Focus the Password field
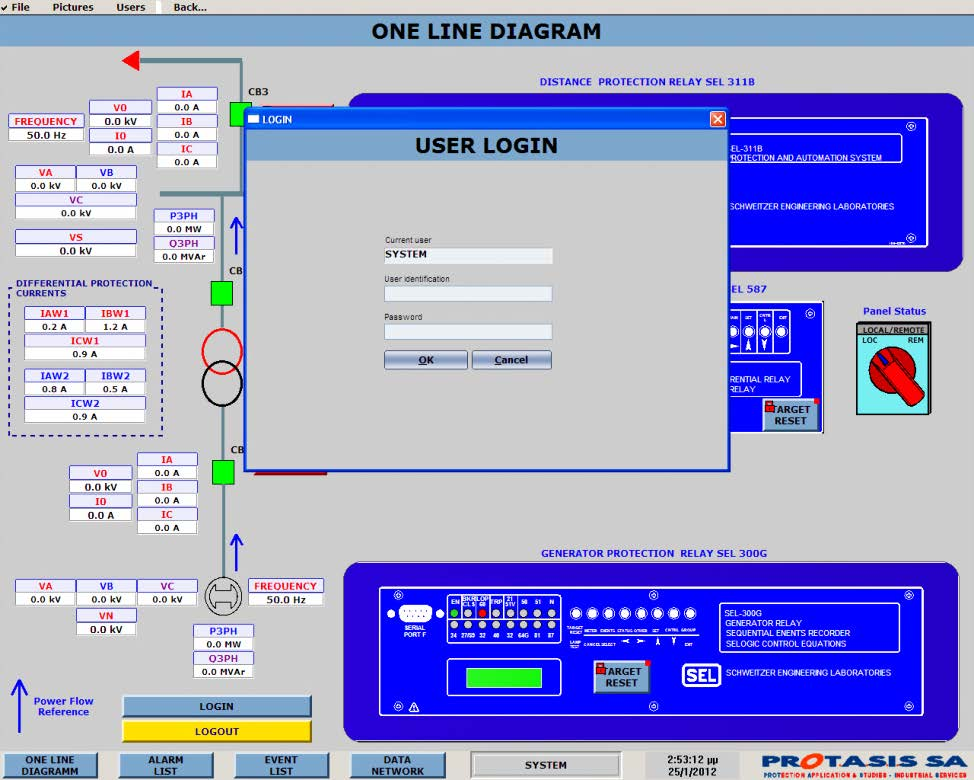 click(x=468, y=331)
